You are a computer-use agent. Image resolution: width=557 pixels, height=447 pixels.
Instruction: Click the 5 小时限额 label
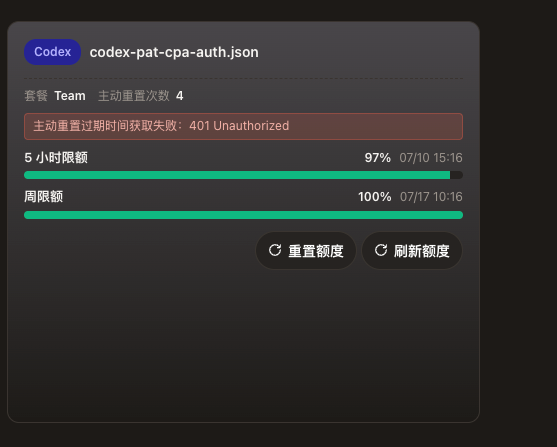pos(56,158)
